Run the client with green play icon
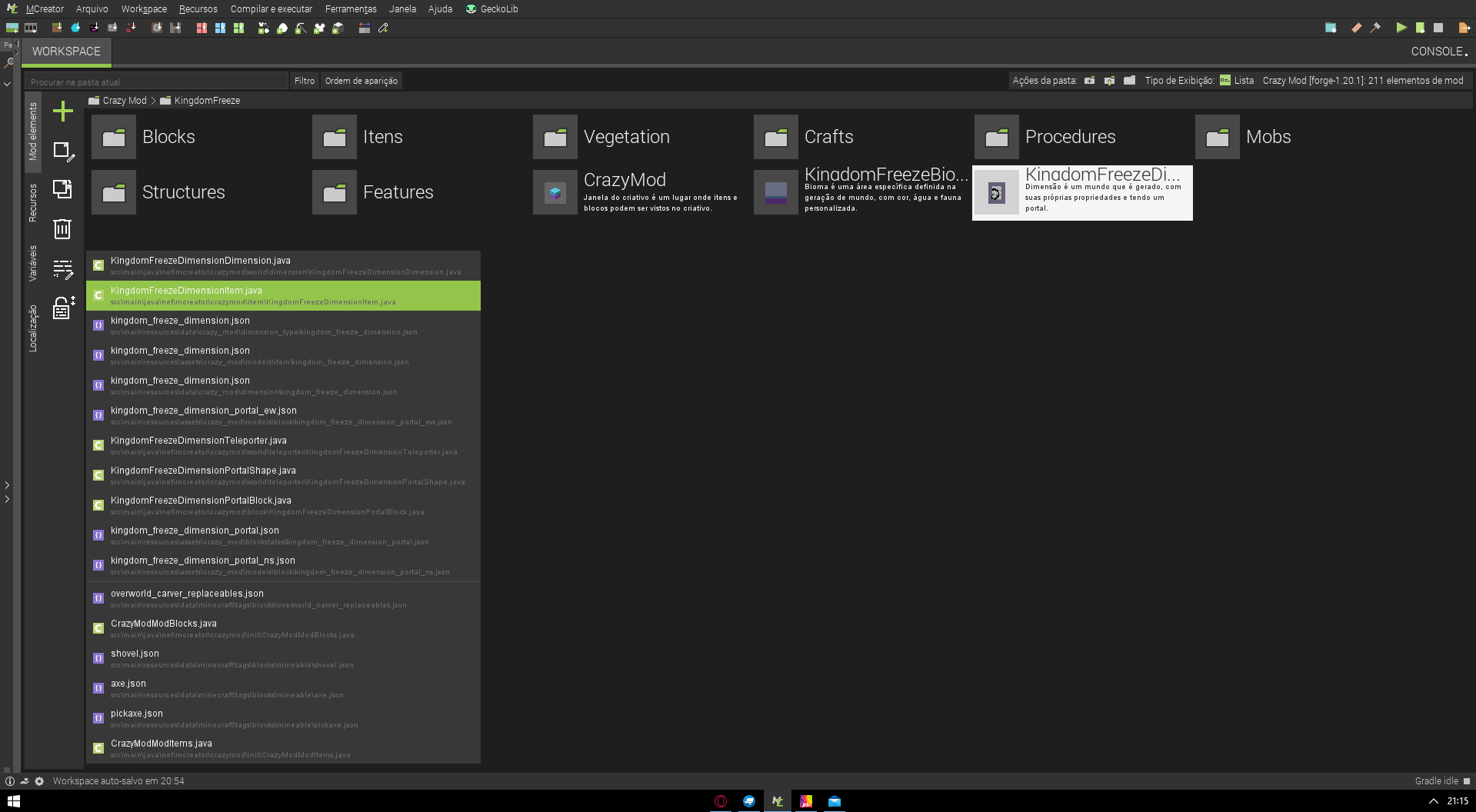1476x812 pixels. coord(1401,28)
